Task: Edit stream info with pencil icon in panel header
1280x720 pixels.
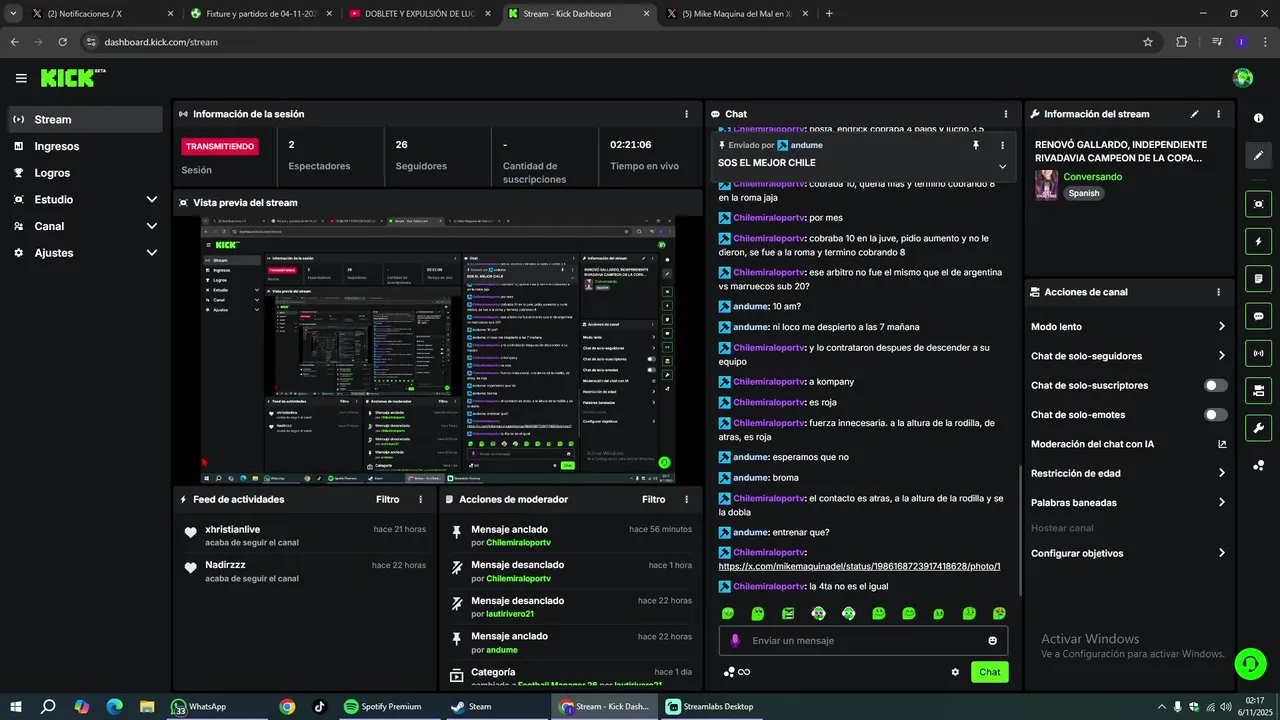Action: pyautogui.click(x=1194, y=114)
